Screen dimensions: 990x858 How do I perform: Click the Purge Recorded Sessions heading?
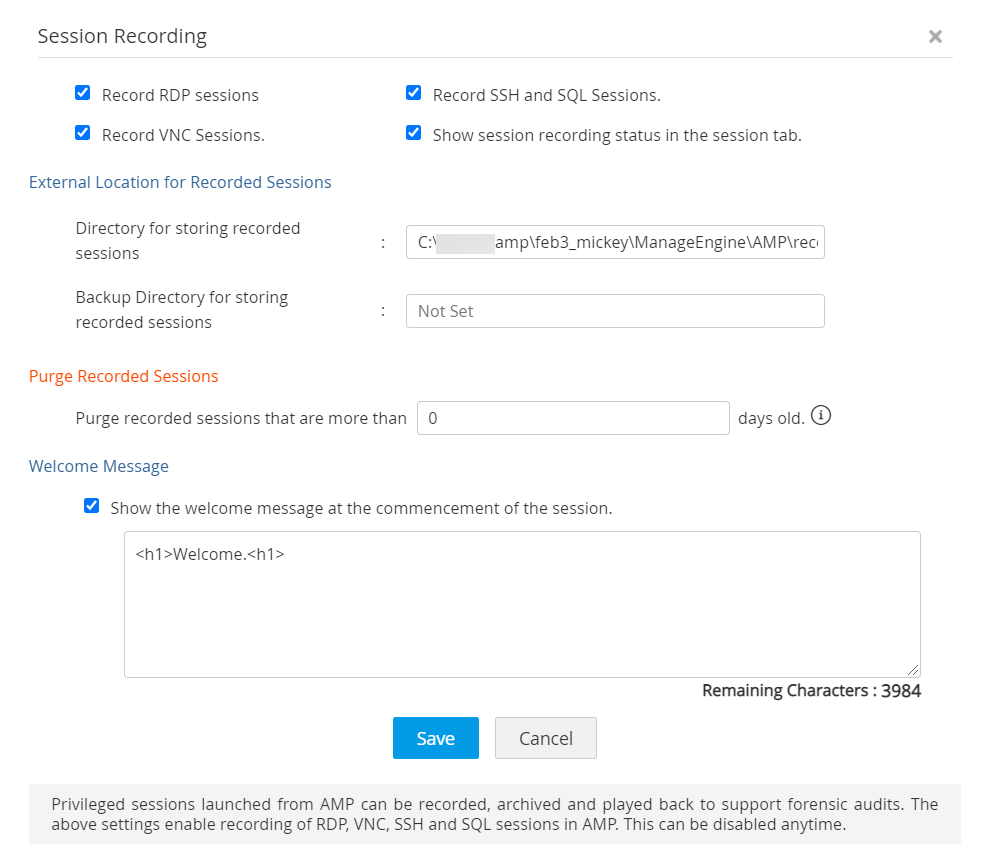pyautogui.click(x=124, y=376)
